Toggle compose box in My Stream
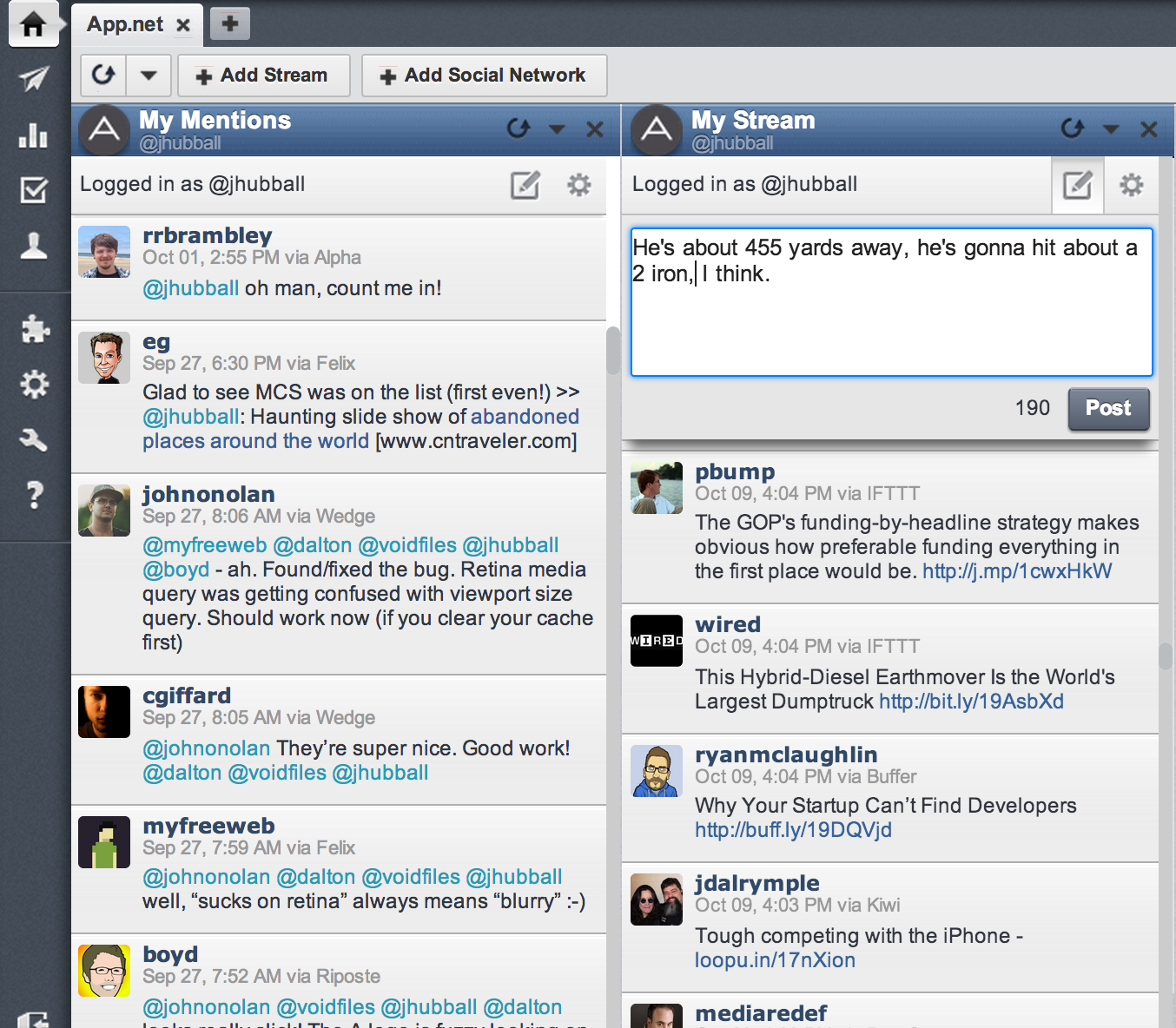Screen dimensions: 1176x1028 coord(1078,185)
